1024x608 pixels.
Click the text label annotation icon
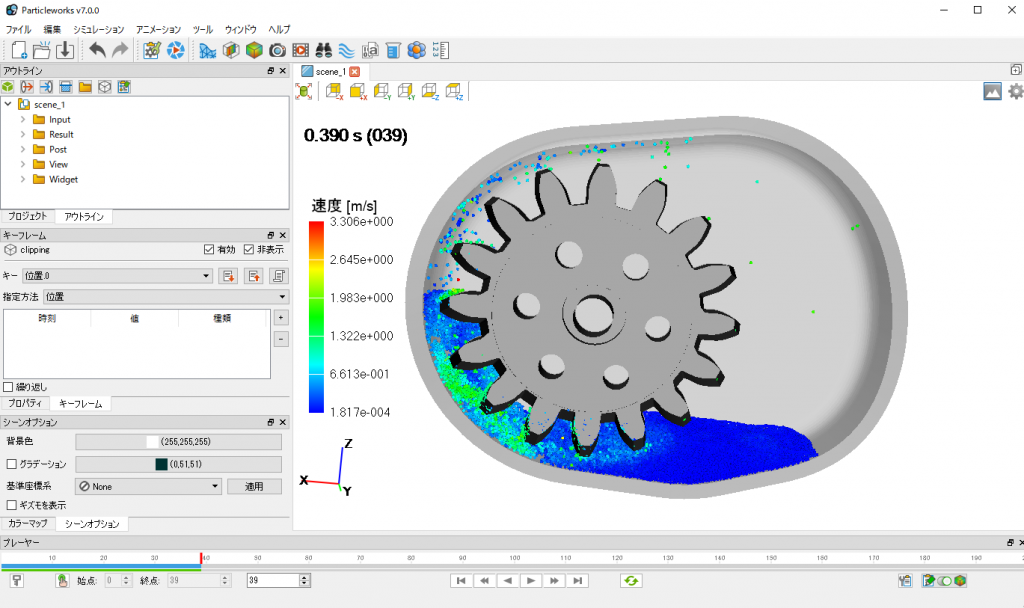point(370,50)
